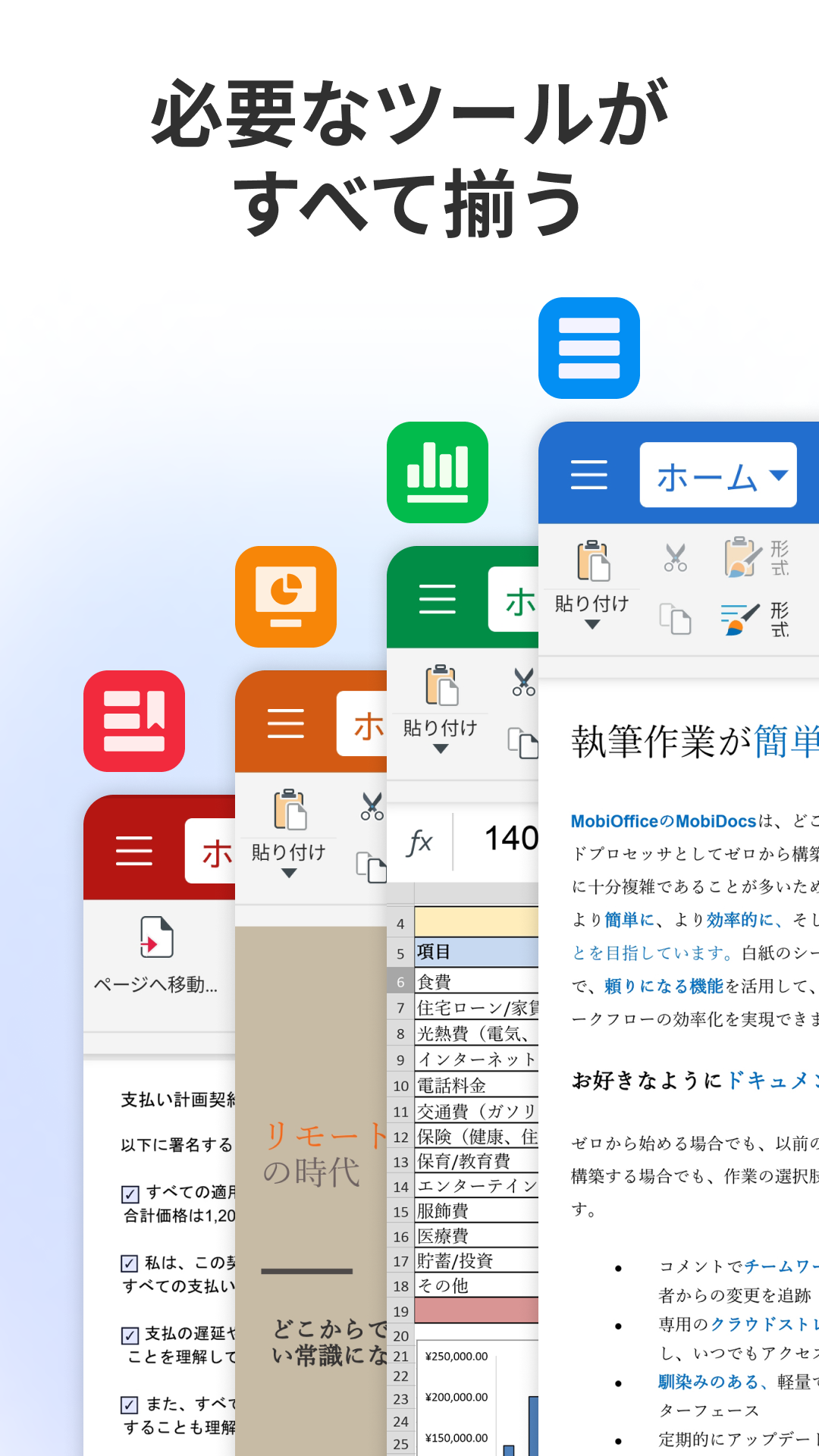
Task: Click the 馴染みのある highlighted text in Docs
Action: click(x=708, y=1382)
